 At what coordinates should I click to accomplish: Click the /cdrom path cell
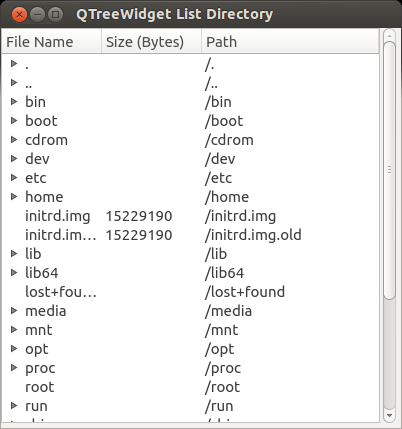(229, 140)
